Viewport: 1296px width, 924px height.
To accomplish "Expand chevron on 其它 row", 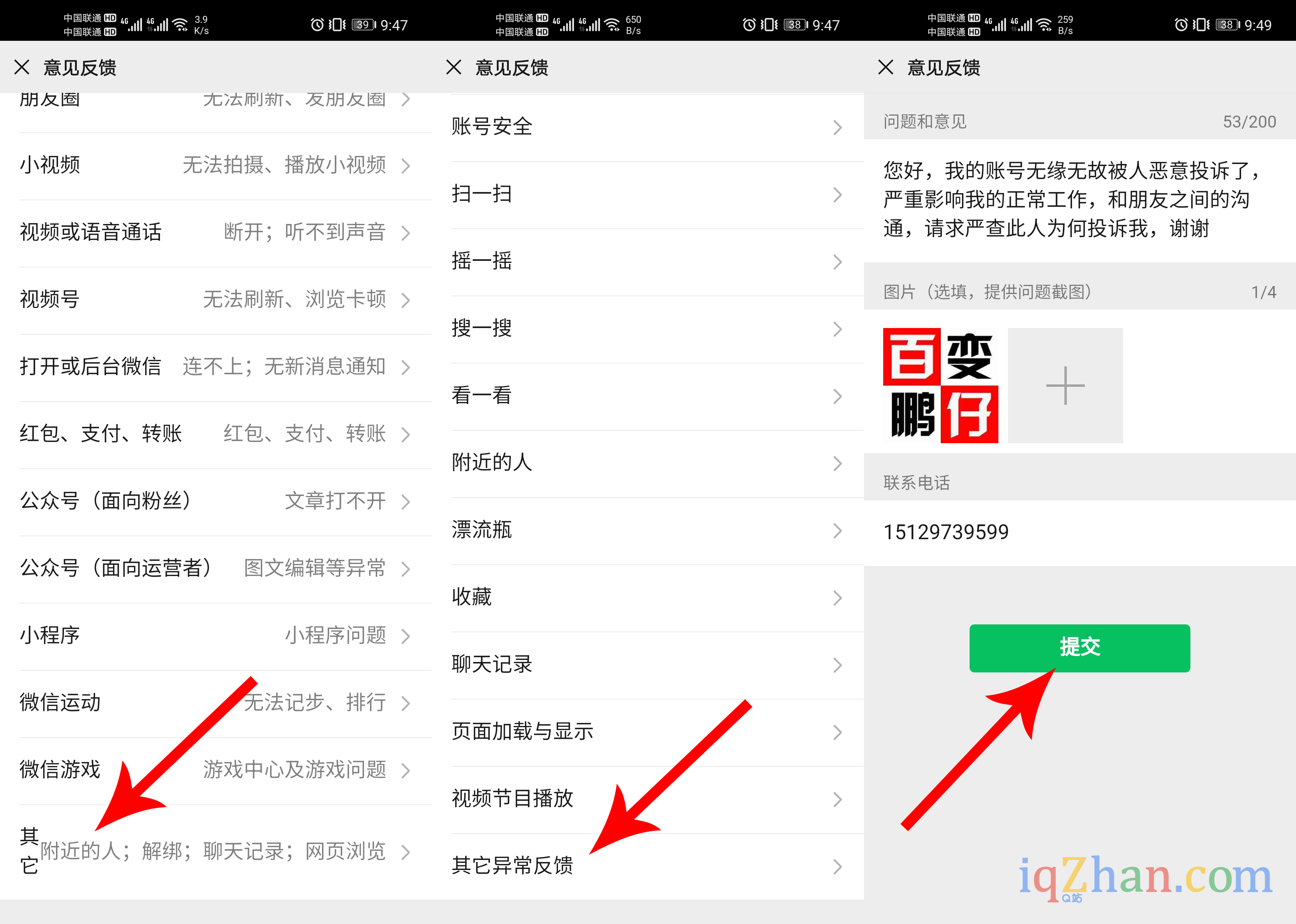I will (406, 852).
